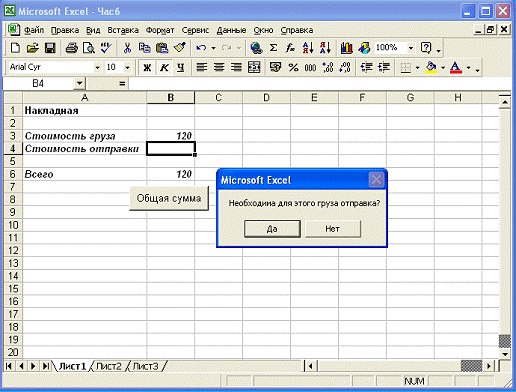Decrease decimal places icon
Screen dimensions: 516x392
pos(345,67)
